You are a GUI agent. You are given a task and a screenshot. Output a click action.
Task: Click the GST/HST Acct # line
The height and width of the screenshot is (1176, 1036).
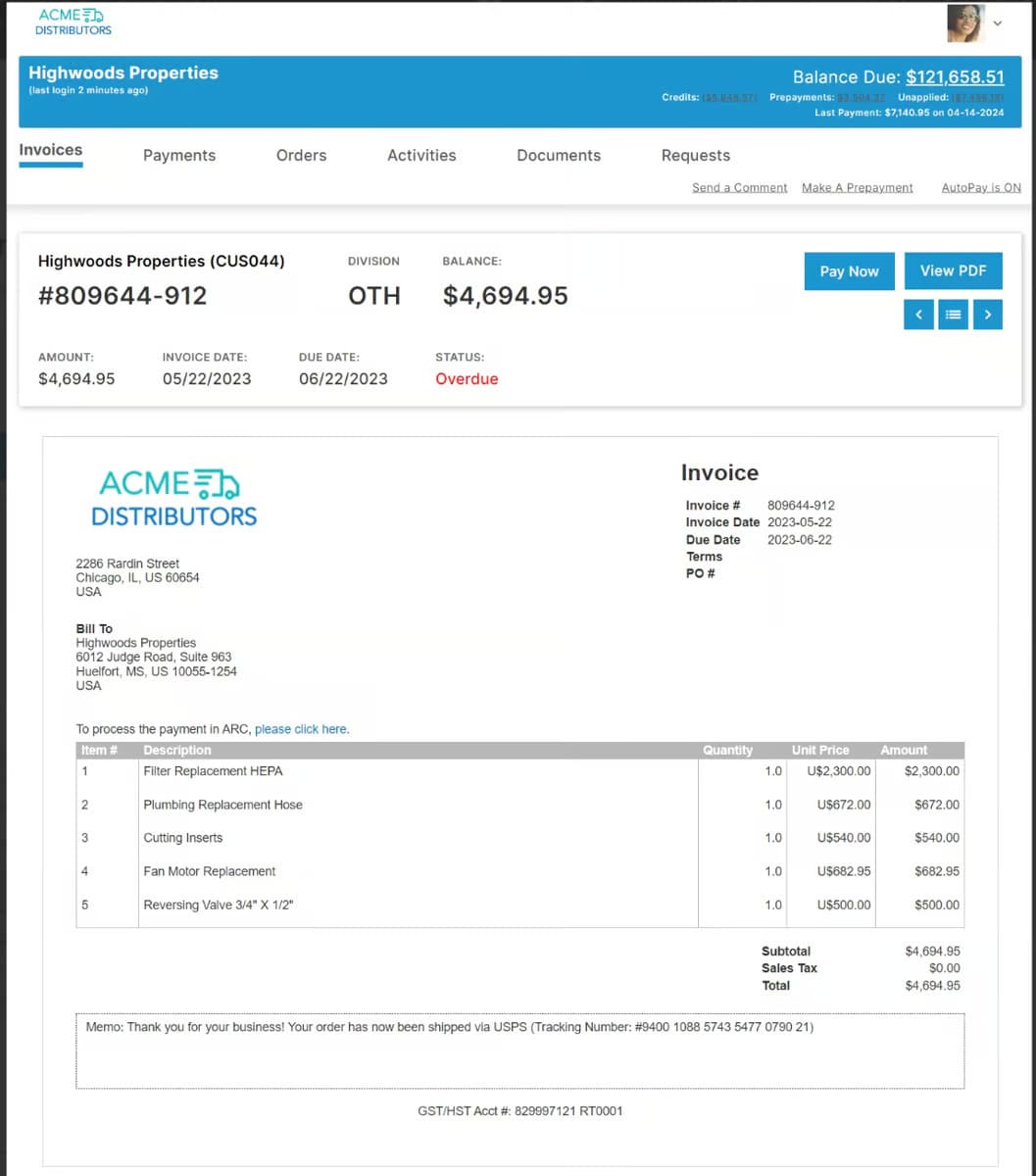click(x=519, y=1110)
